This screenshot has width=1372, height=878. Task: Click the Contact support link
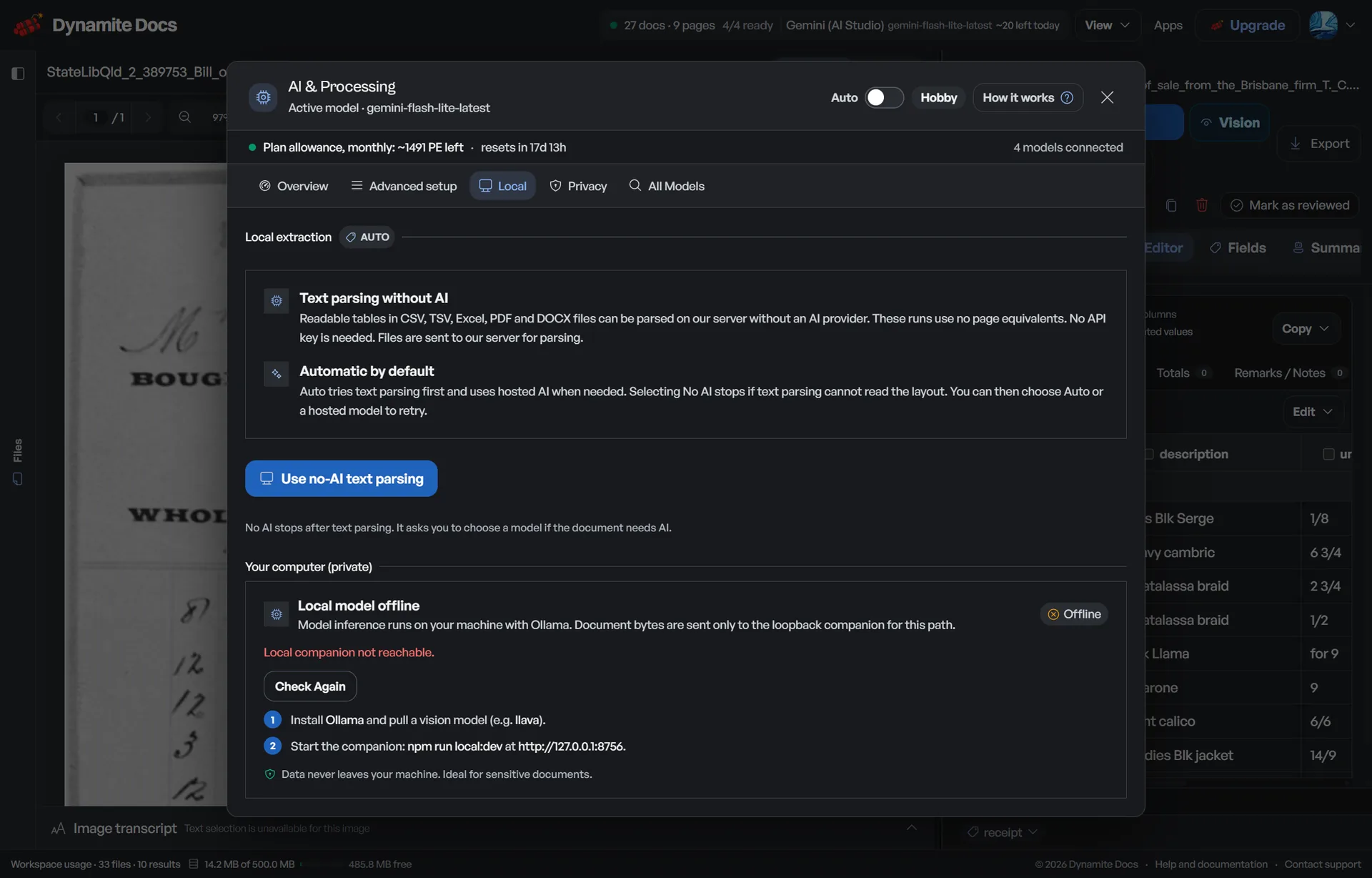[1322, 864]
